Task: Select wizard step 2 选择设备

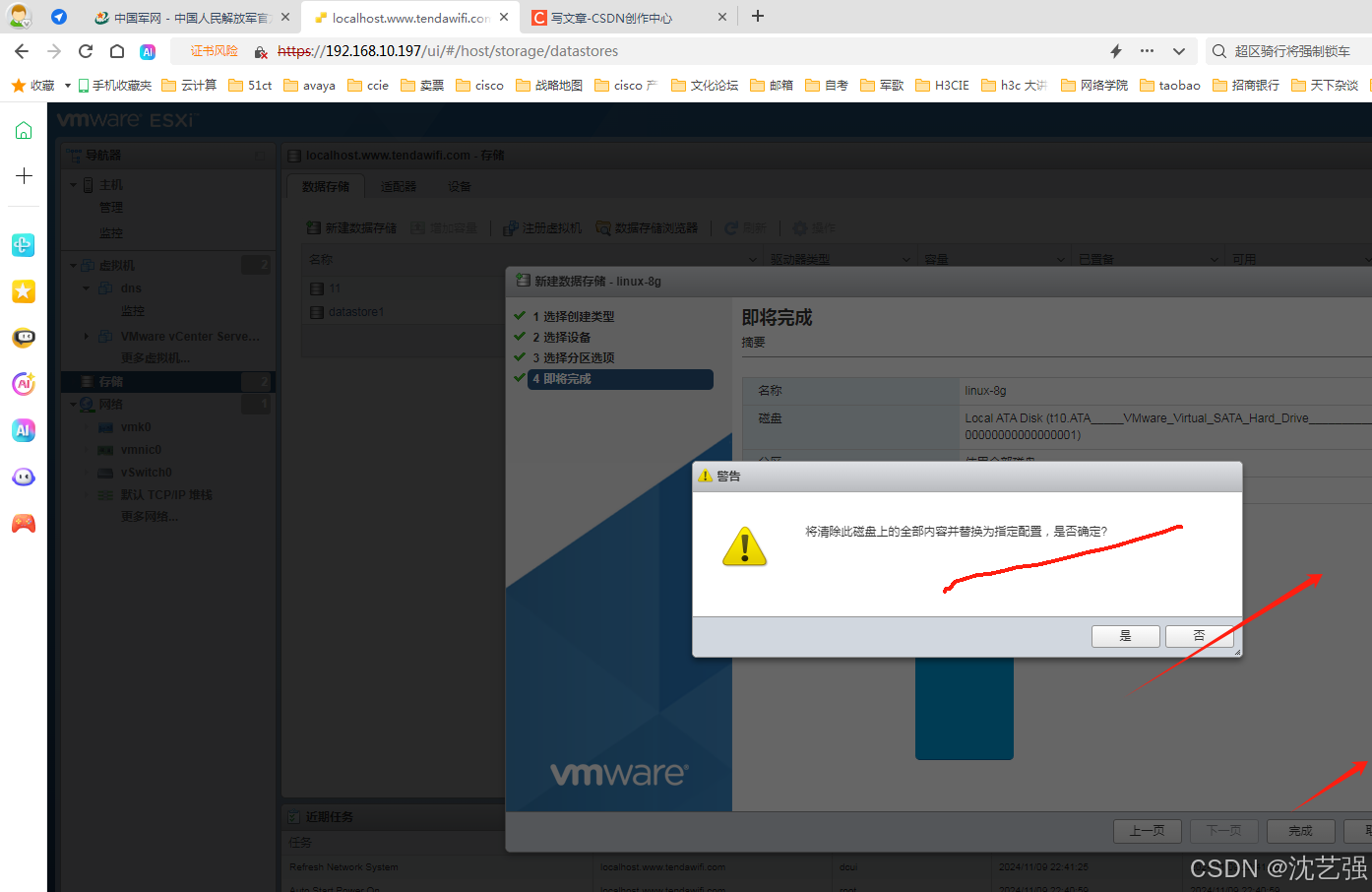Action: pos(561,337)
